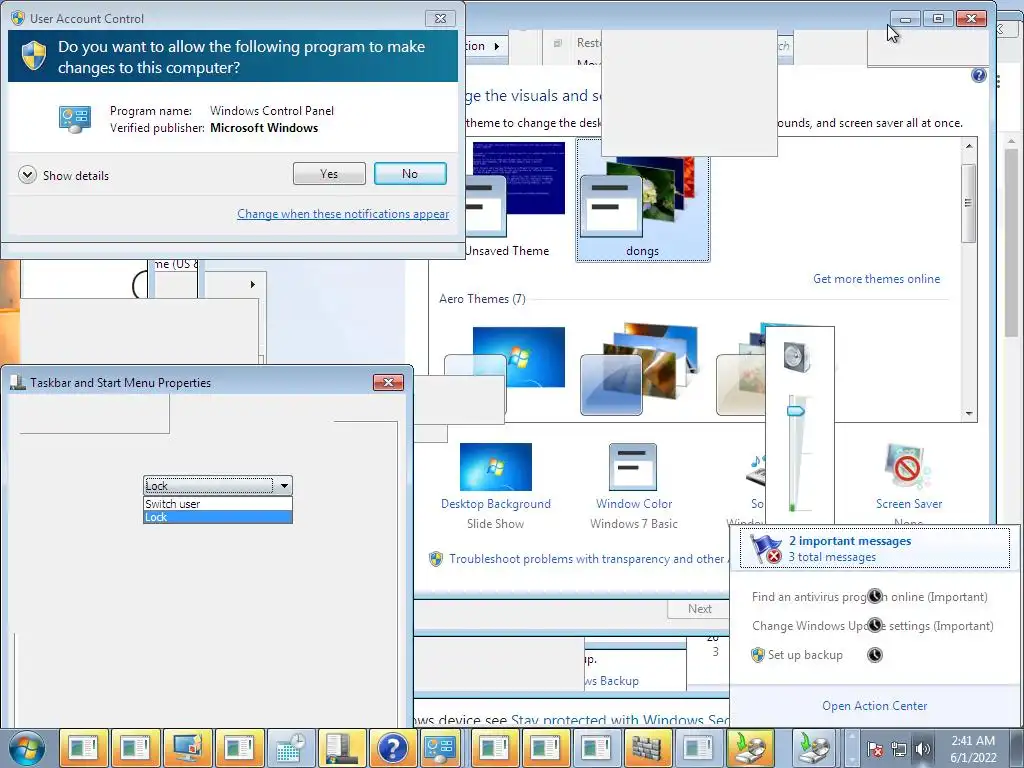Close the User Account Control dialog
1024x768 pixels.
click(440, 18)
